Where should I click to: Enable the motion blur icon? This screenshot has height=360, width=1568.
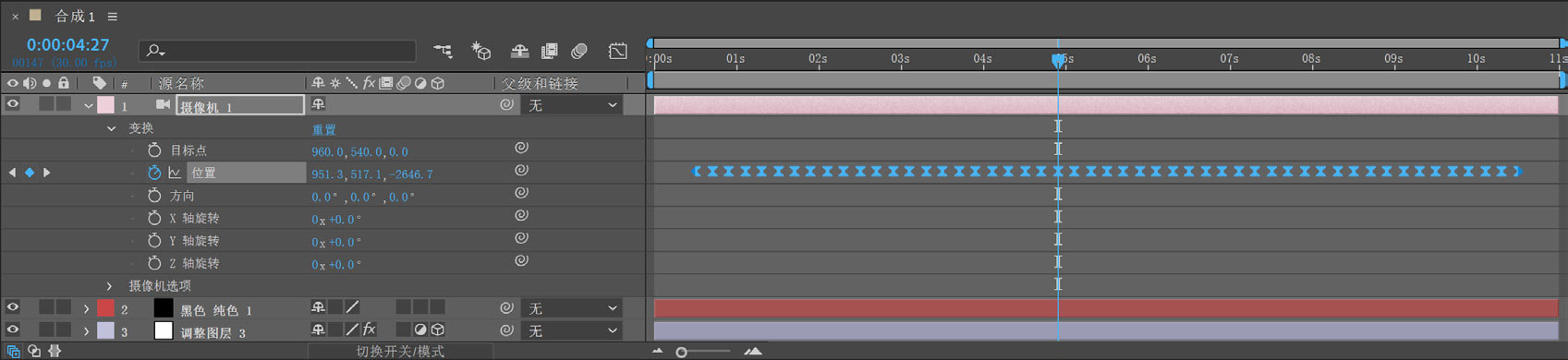pyautogui.click(x=580, y=51)
